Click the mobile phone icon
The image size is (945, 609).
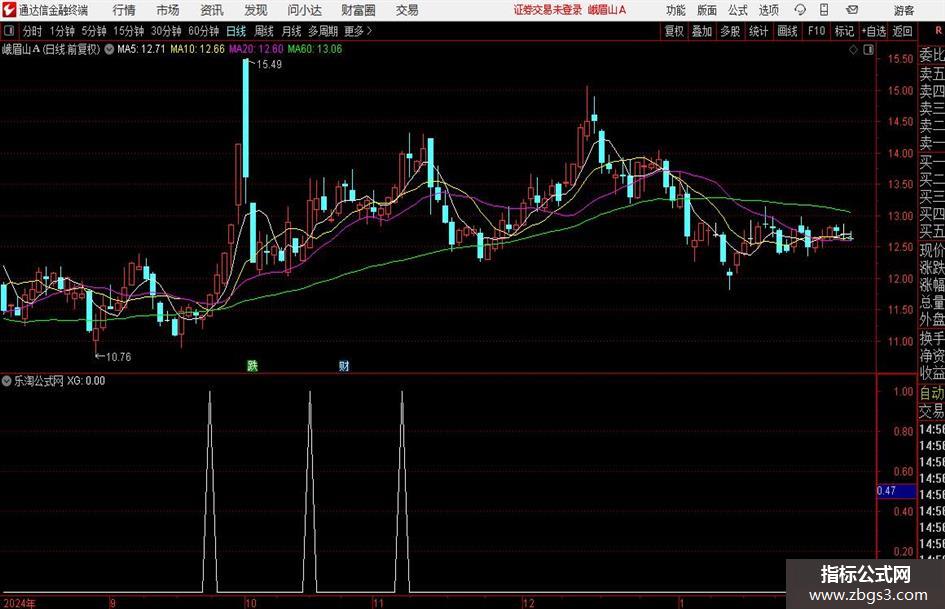tap(824, 10)
